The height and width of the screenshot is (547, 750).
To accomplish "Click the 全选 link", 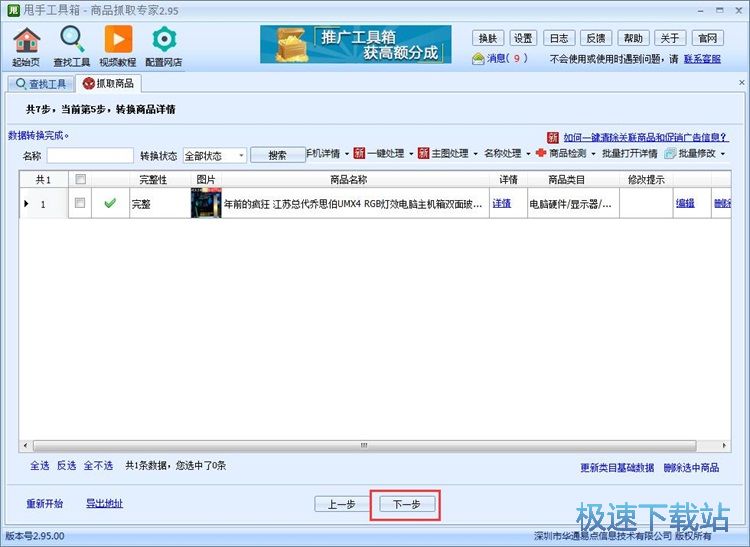I will click(40, 466).
